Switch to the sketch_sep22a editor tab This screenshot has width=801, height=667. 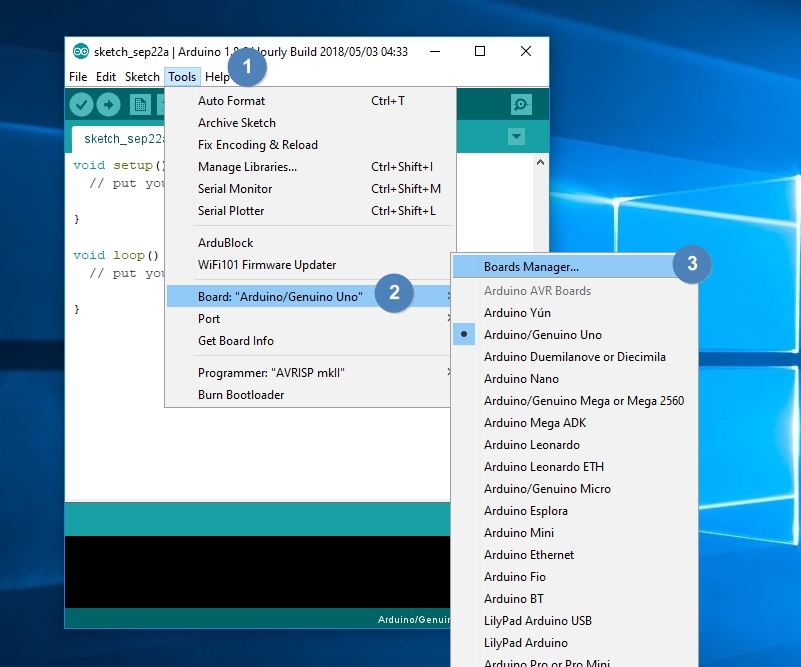pyautogui.click(x=119, y=139)
